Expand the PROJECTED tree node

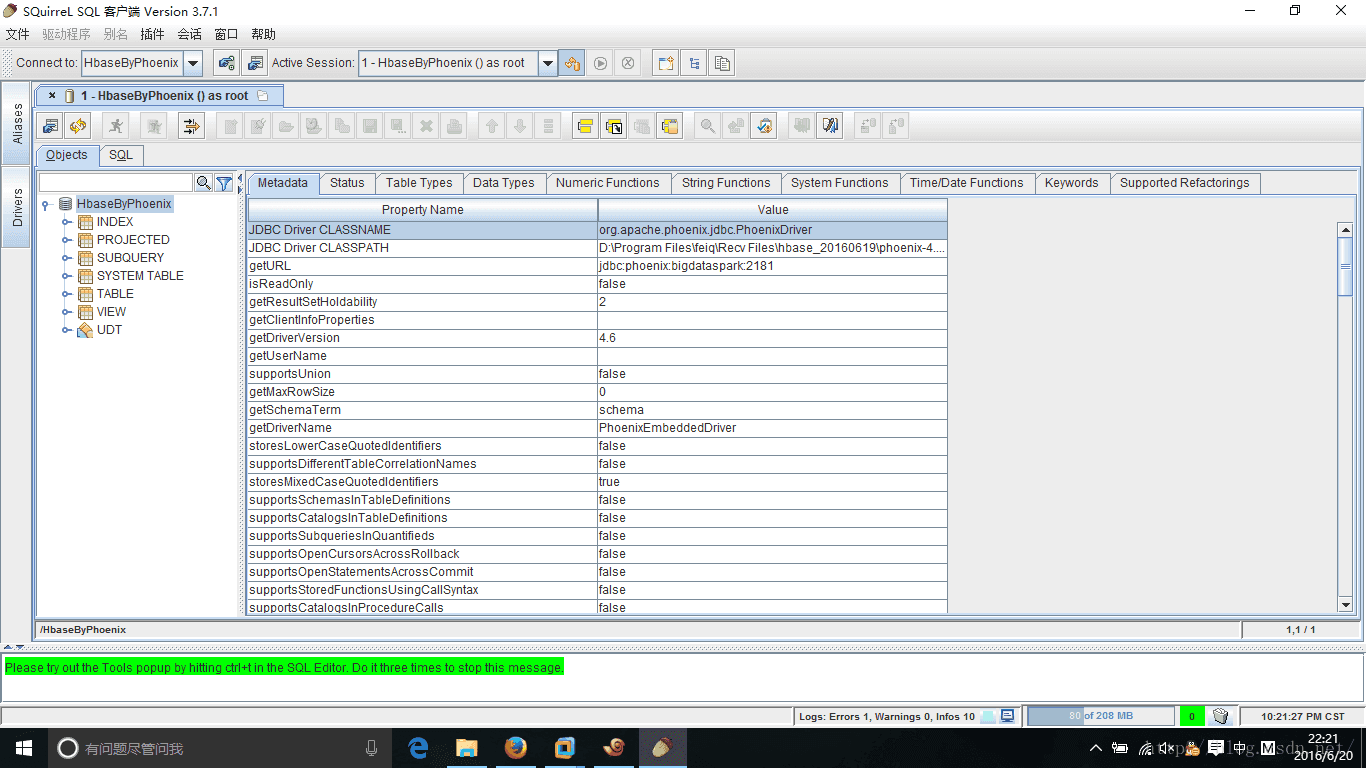(67, 240)
